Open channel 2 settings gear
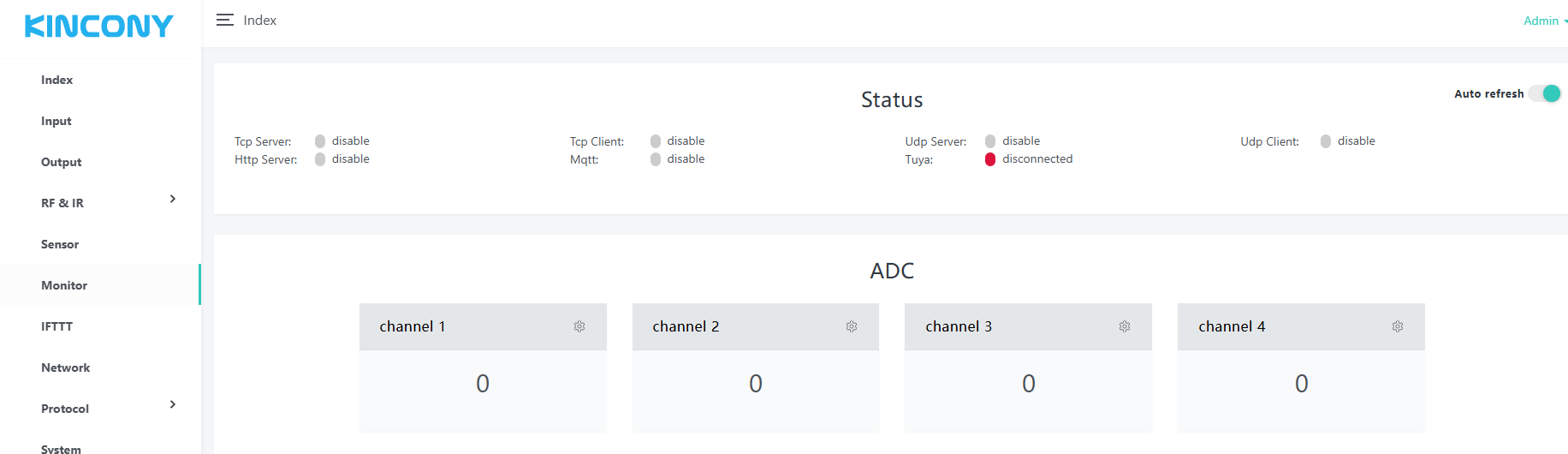 (x=852, y=326)
